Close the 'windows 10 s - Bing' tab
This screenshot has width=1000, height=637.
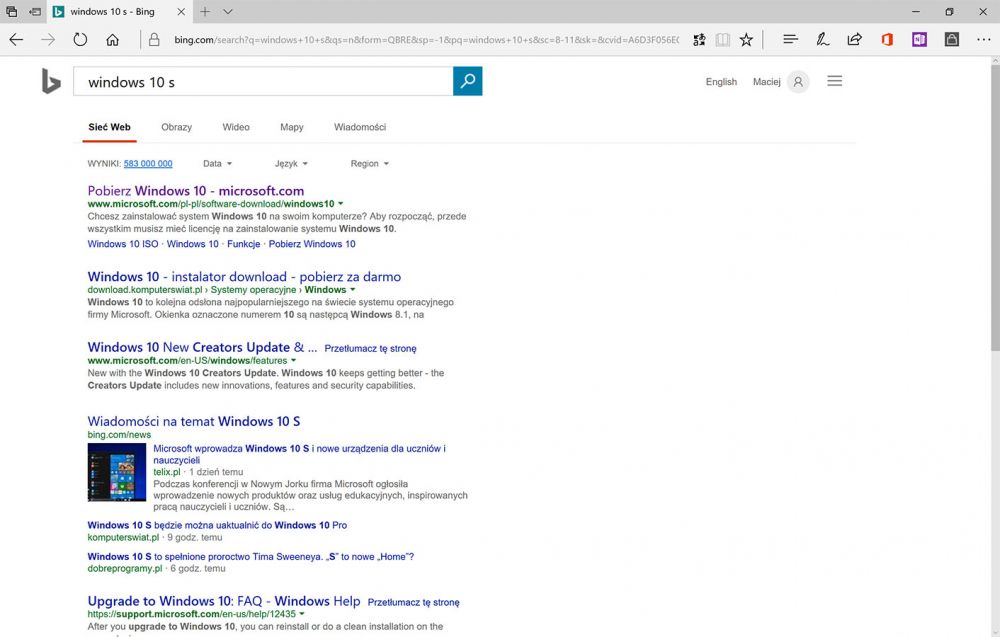pos(181,11)
